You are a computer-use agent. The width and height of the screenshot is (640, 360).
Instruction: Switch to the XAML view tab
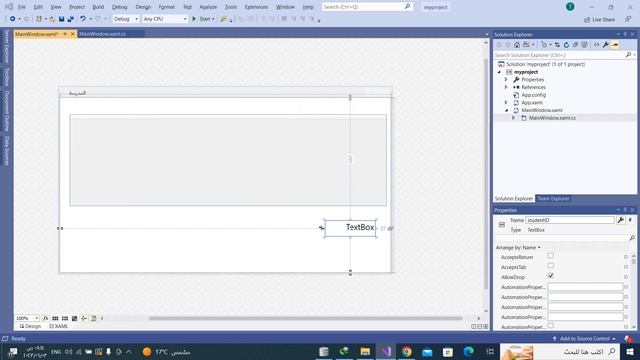(x=59, y=326)
